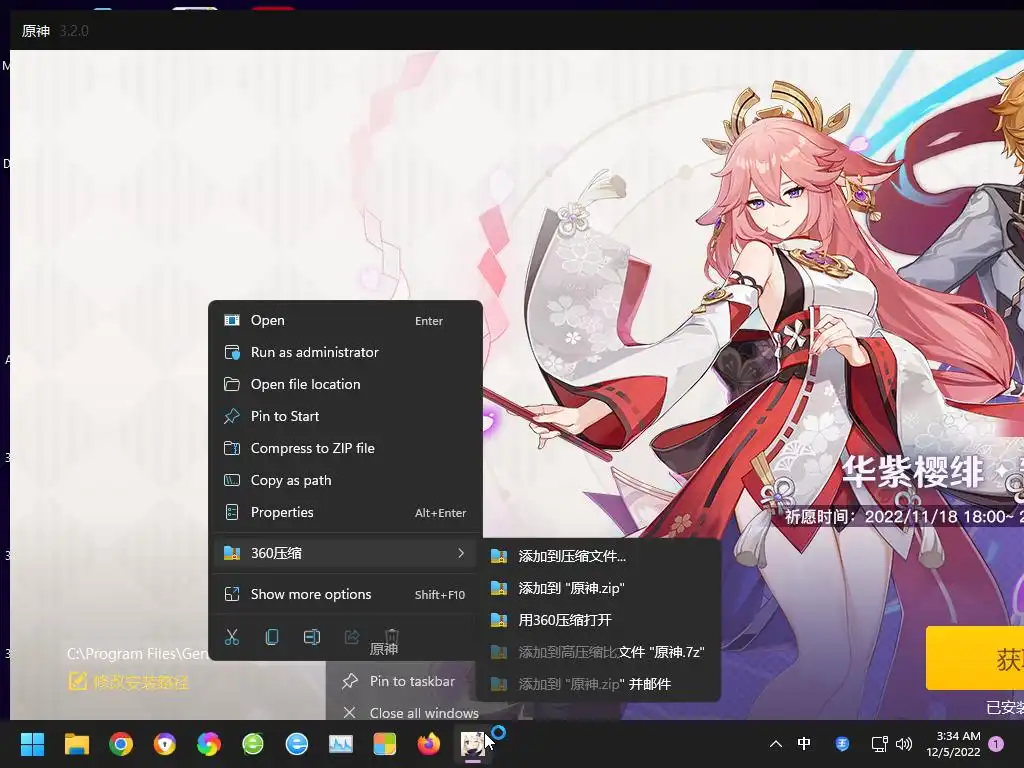
Task: Select 添加到 "原神.zip" 并邮件
Action: point(599,684)
